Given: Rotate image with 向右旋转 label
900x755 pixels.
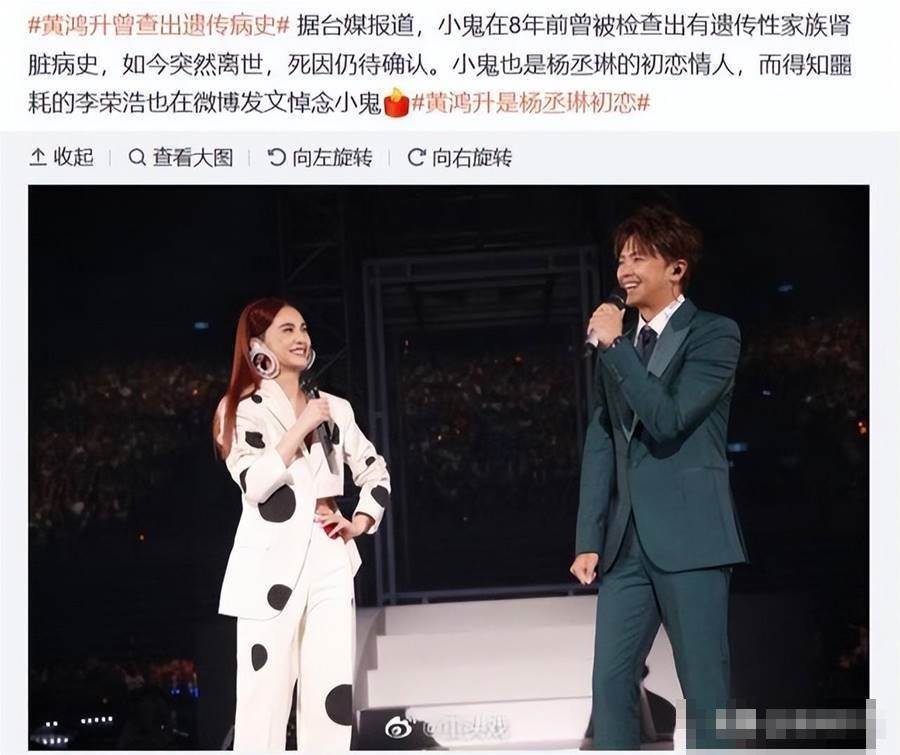Looking at the screenshot, I should [472, 157].
